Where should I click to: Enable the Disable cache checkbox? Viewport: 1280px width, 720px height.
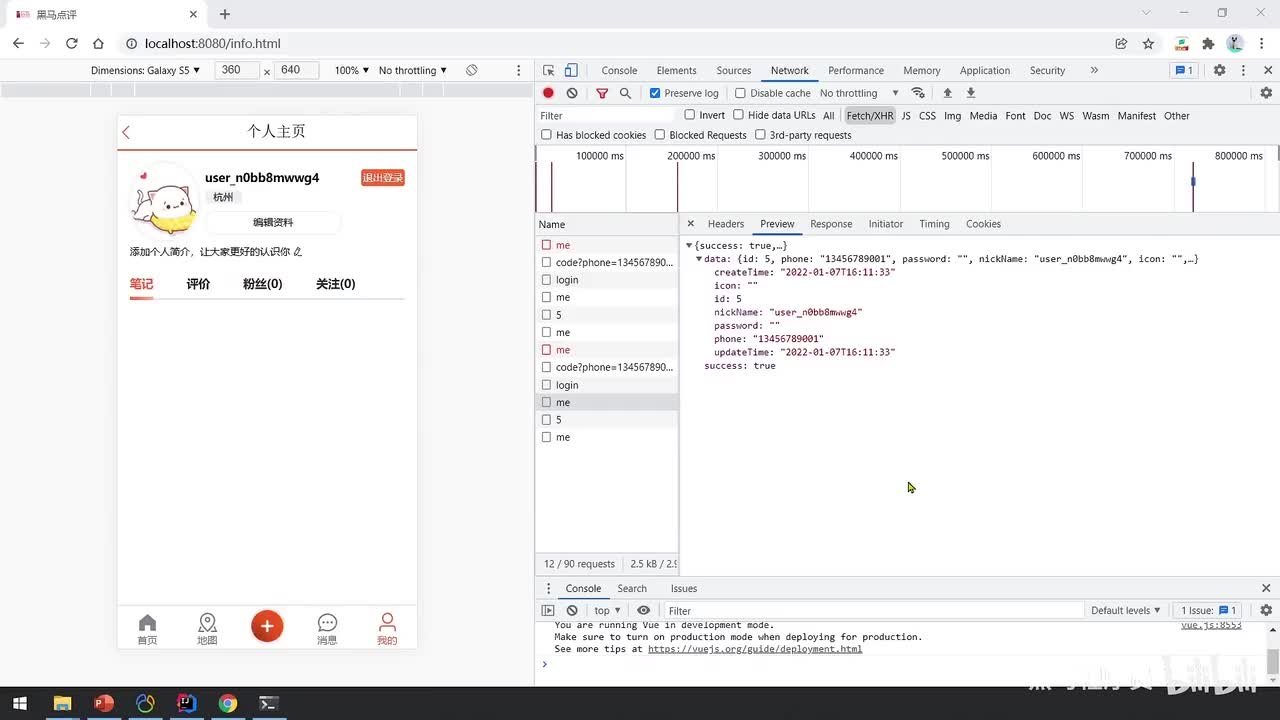(741, 93)
